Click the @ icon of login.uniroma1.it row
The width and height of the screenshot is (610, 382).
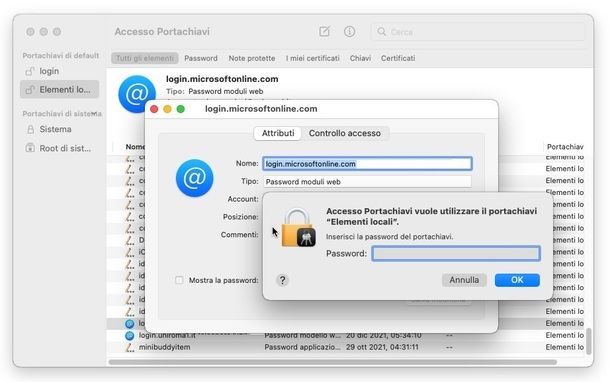(130, 335)
